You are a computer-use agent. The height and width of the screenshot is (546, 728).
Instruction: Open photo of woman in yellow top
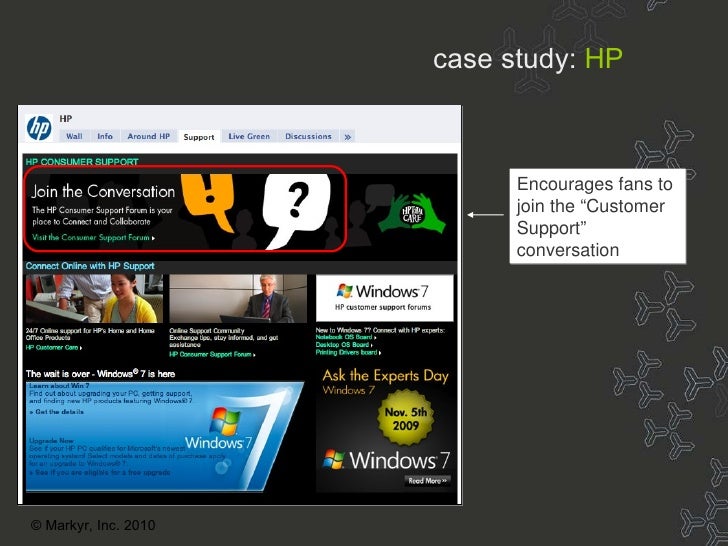[x=94, y=298]
